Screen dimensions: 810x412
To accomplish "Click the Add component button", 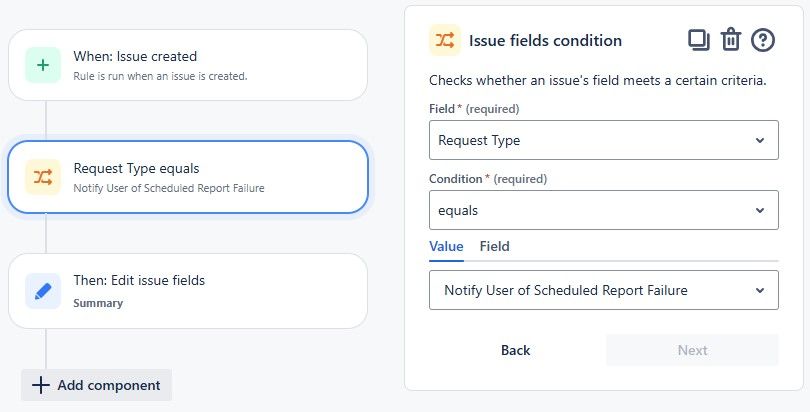I will (96, 385).
